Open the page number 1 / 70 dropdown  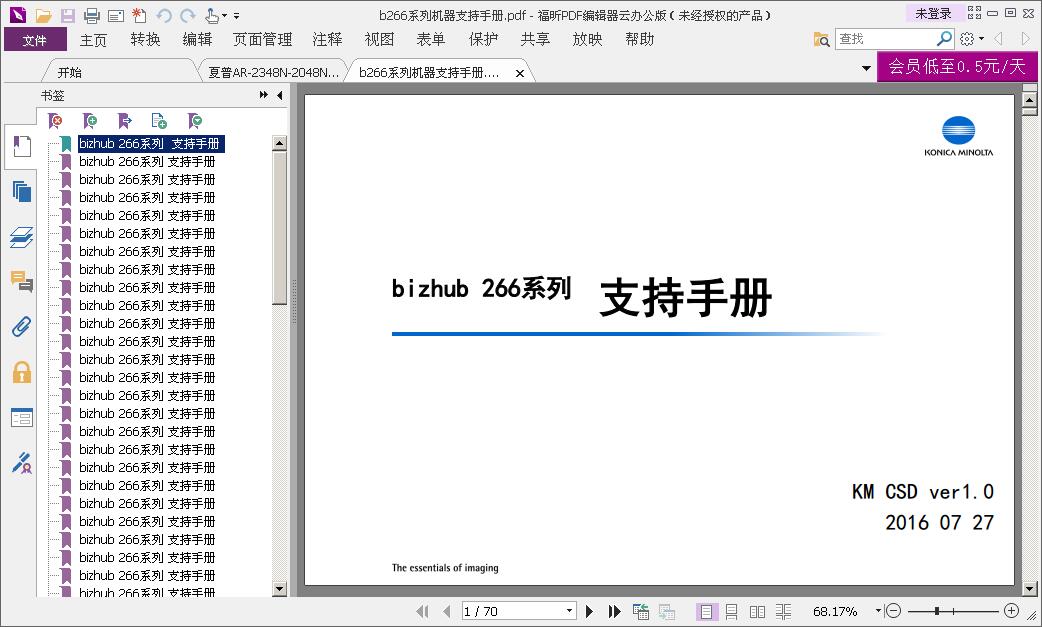pyautogui.click(x=570, y=610)
